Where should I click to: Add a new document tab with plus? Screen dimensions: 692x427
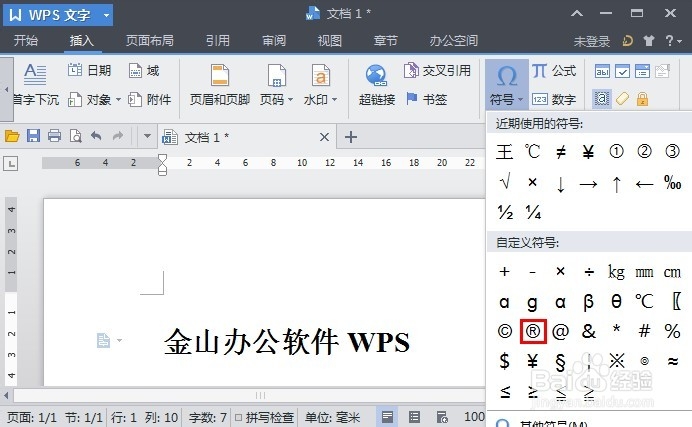[x=351, y=137]
